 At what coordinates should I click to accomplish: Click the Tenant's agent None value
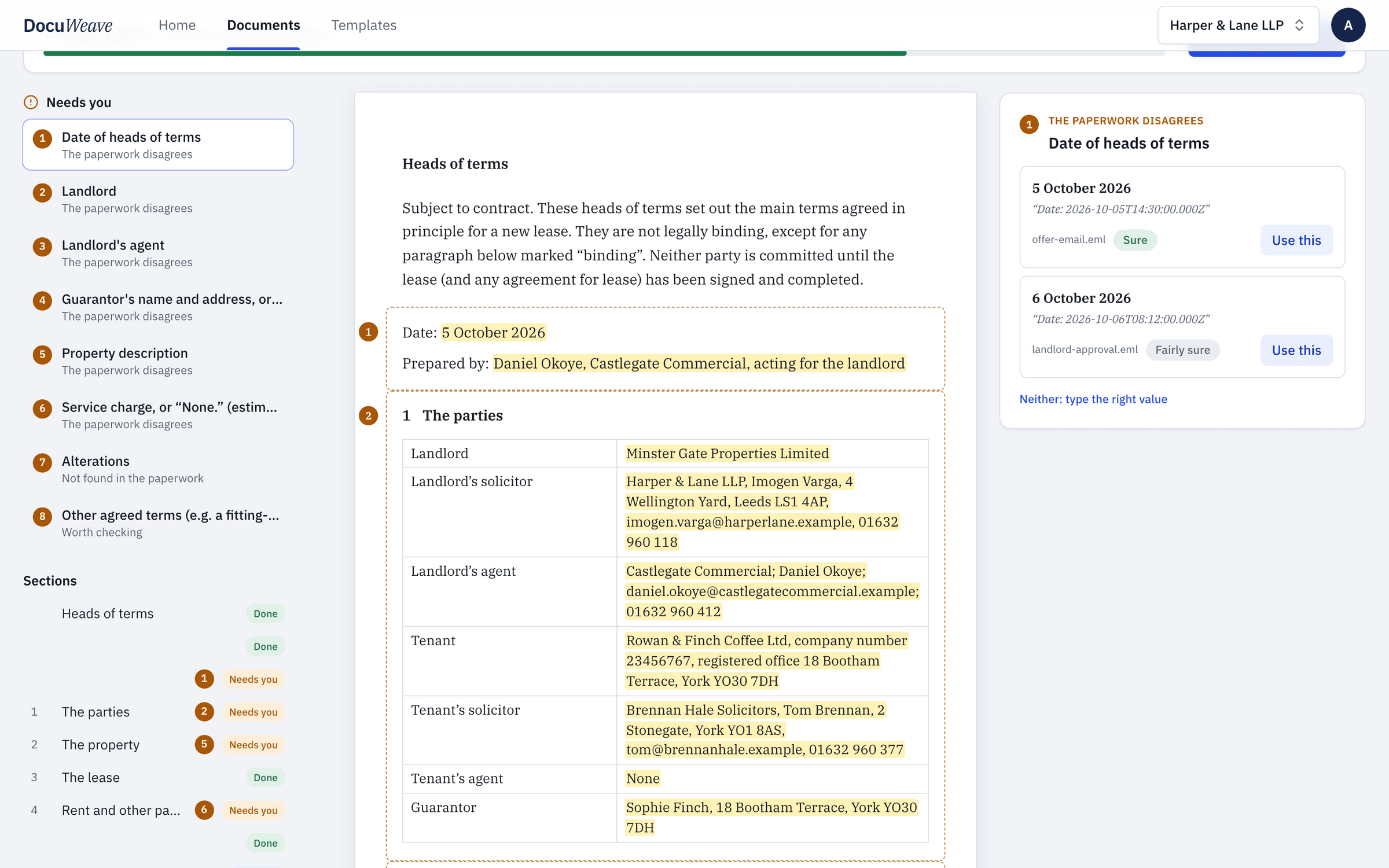click(642, 778)
